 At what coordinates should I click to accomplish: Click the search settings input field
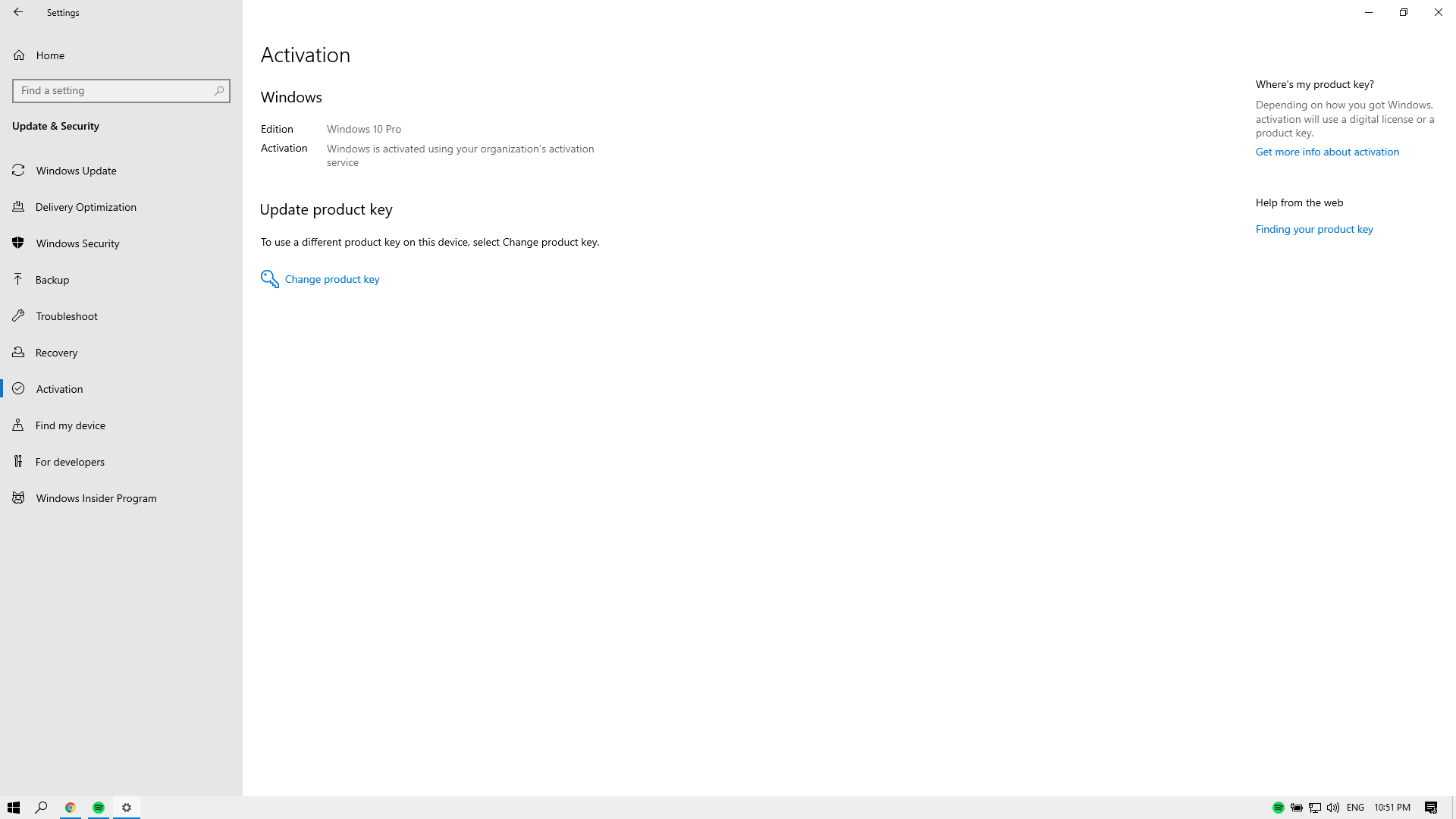121,90
